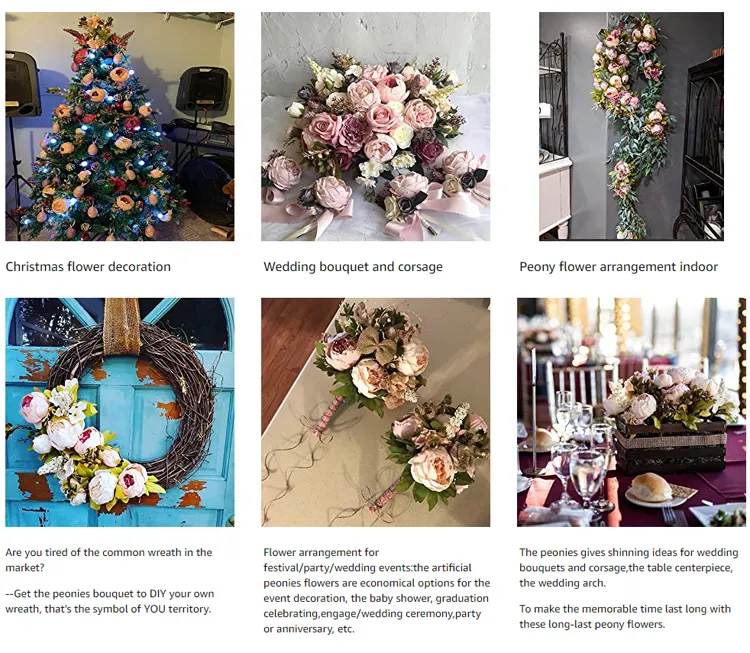Click the bread roll on the plate
750x653 pixels.
click(650, 487)
